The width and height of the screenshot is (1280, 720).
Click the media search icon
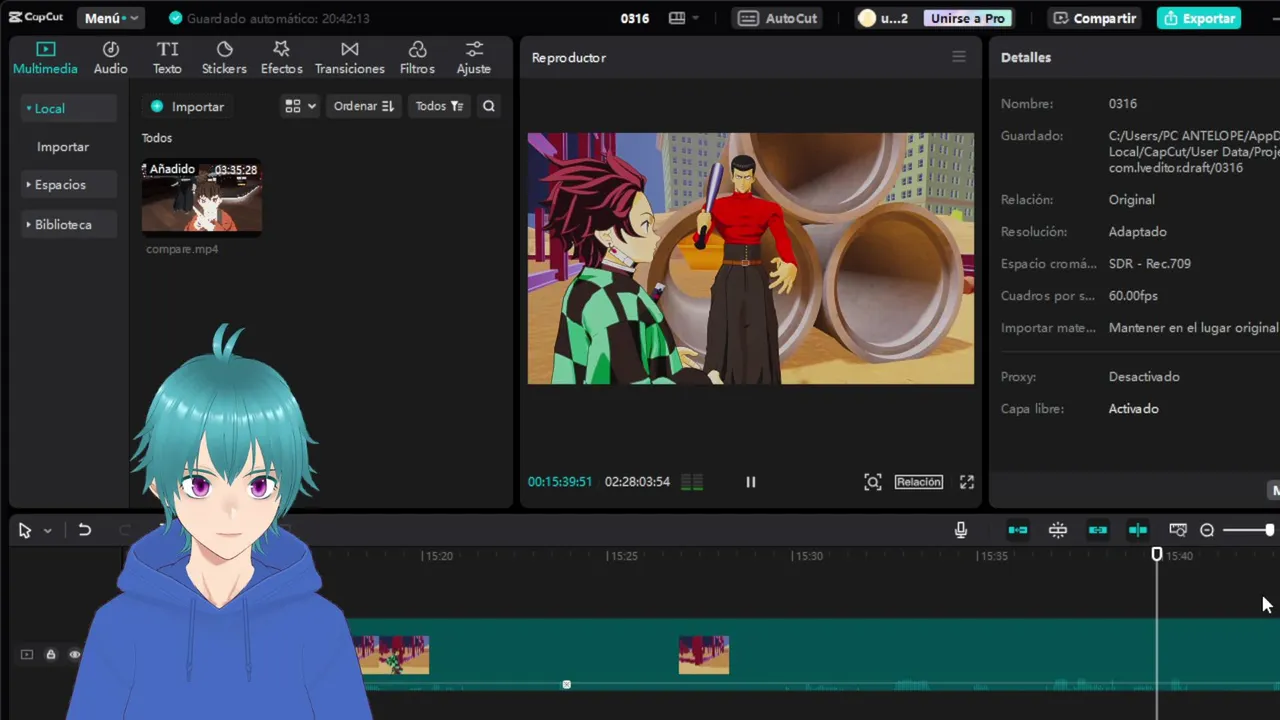coord(489,106)
